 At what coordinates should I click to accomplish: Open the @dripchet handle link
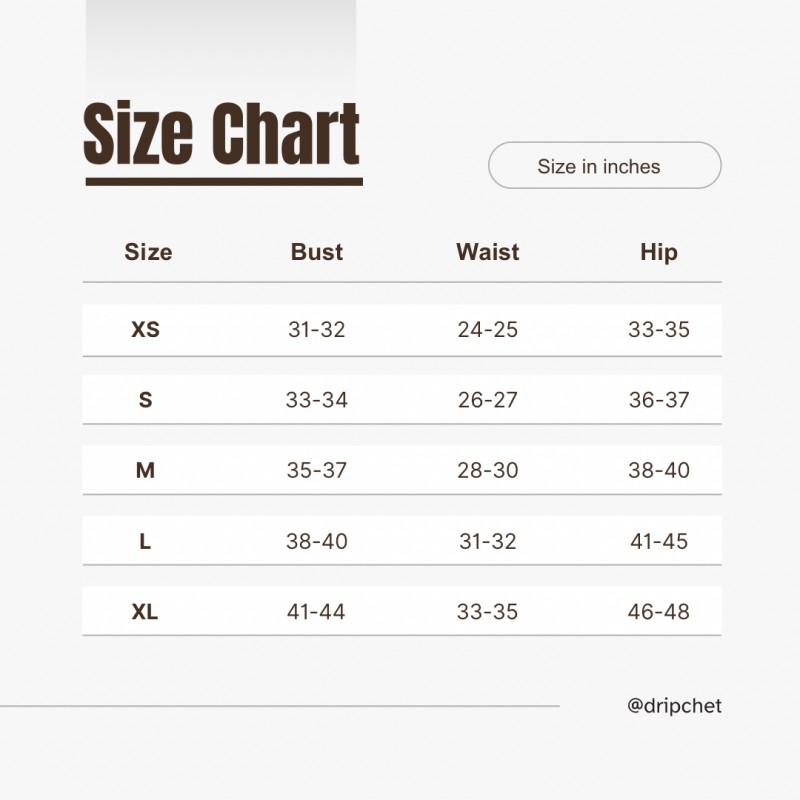point(674,706)
